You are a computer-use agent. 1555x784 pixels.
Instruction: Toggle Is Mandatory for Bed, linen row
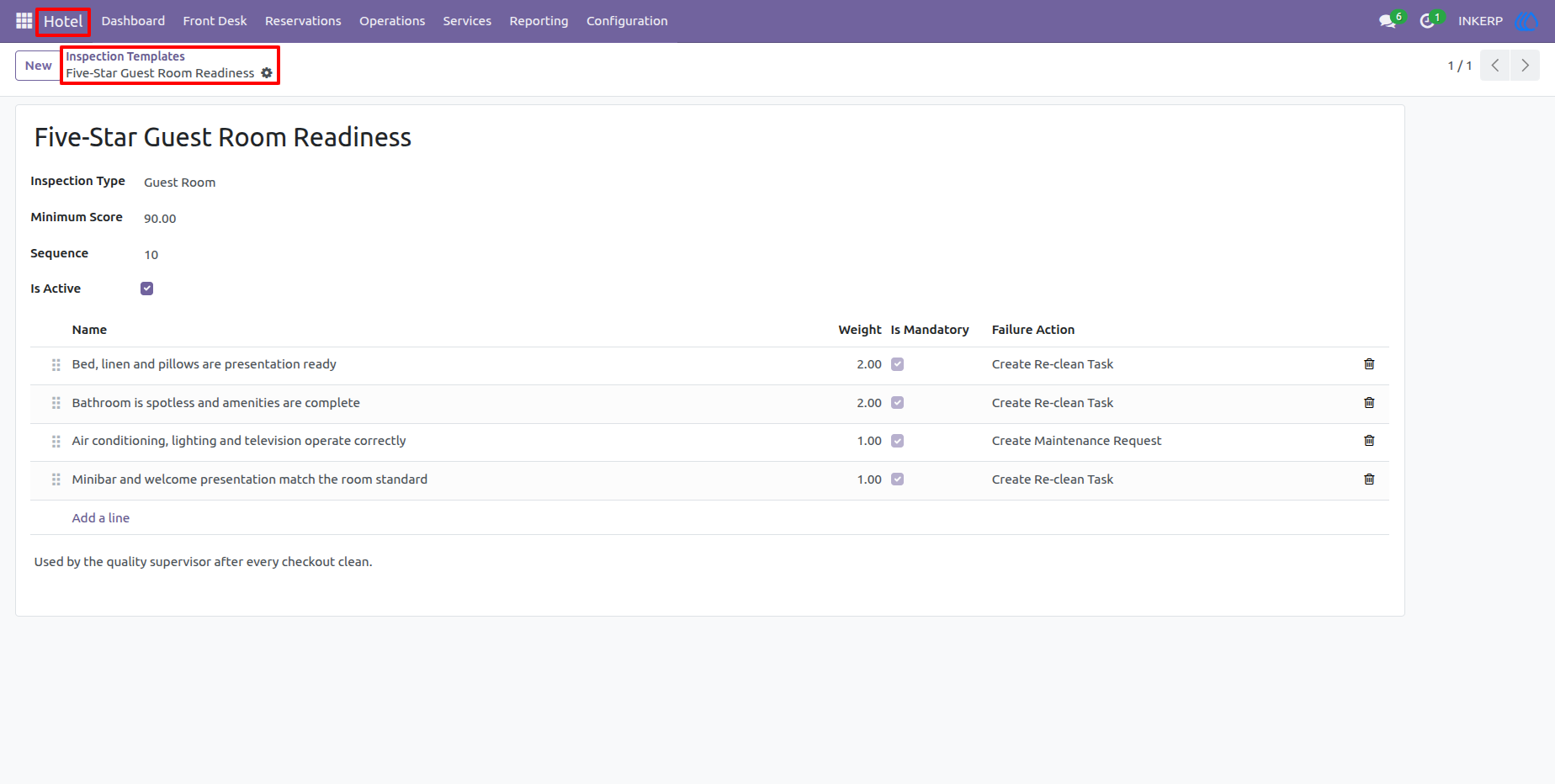tap(898, 364)
